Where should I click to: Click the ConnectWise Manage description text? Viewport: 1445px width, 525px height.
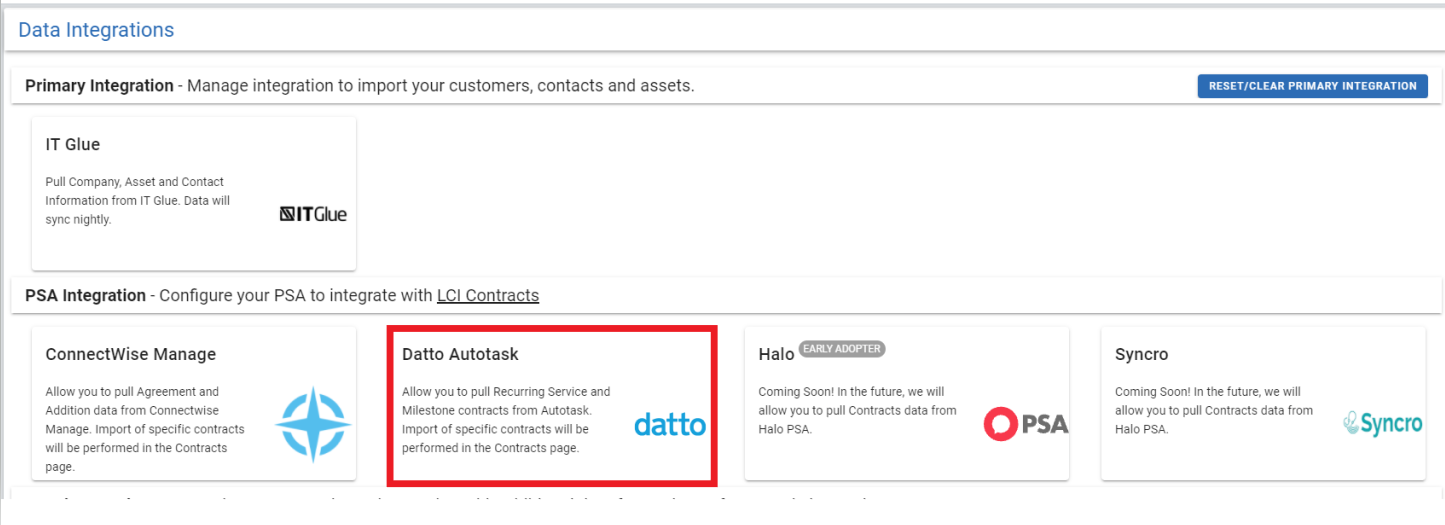click(x=145, y=429)
